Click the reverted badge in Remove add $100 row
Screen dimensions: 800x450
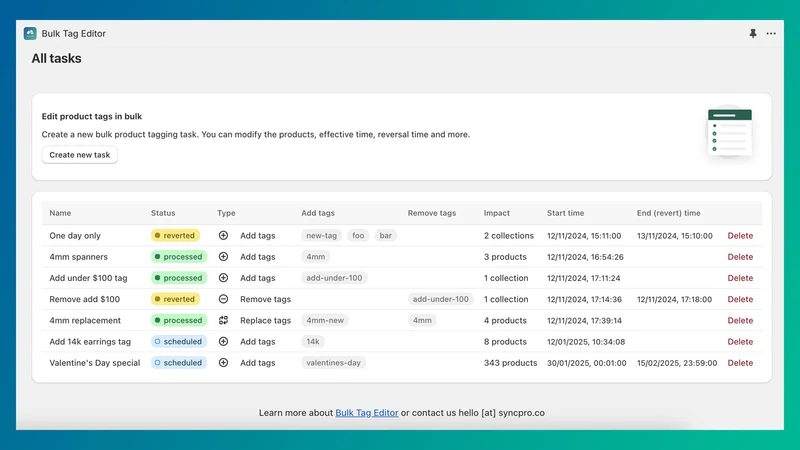pos(175,299)
